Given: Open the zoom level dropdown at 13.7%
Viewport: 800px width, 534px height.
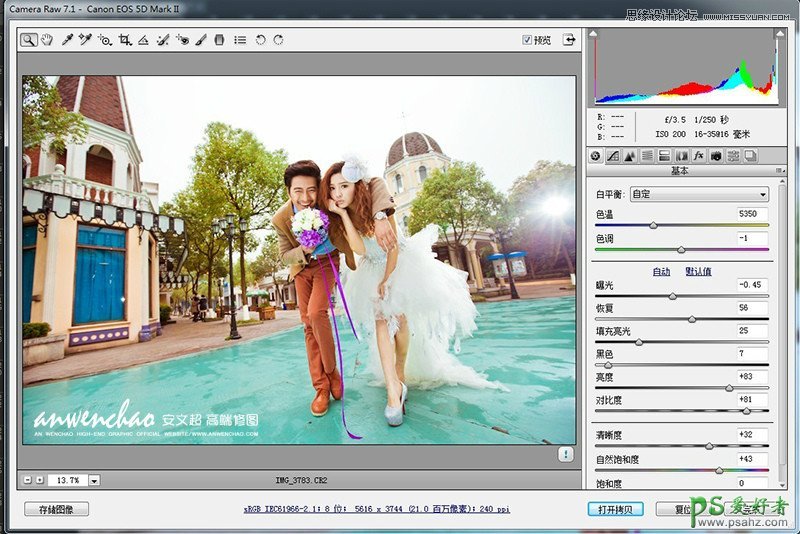Looking at the screenshot, I should [94, 480].
